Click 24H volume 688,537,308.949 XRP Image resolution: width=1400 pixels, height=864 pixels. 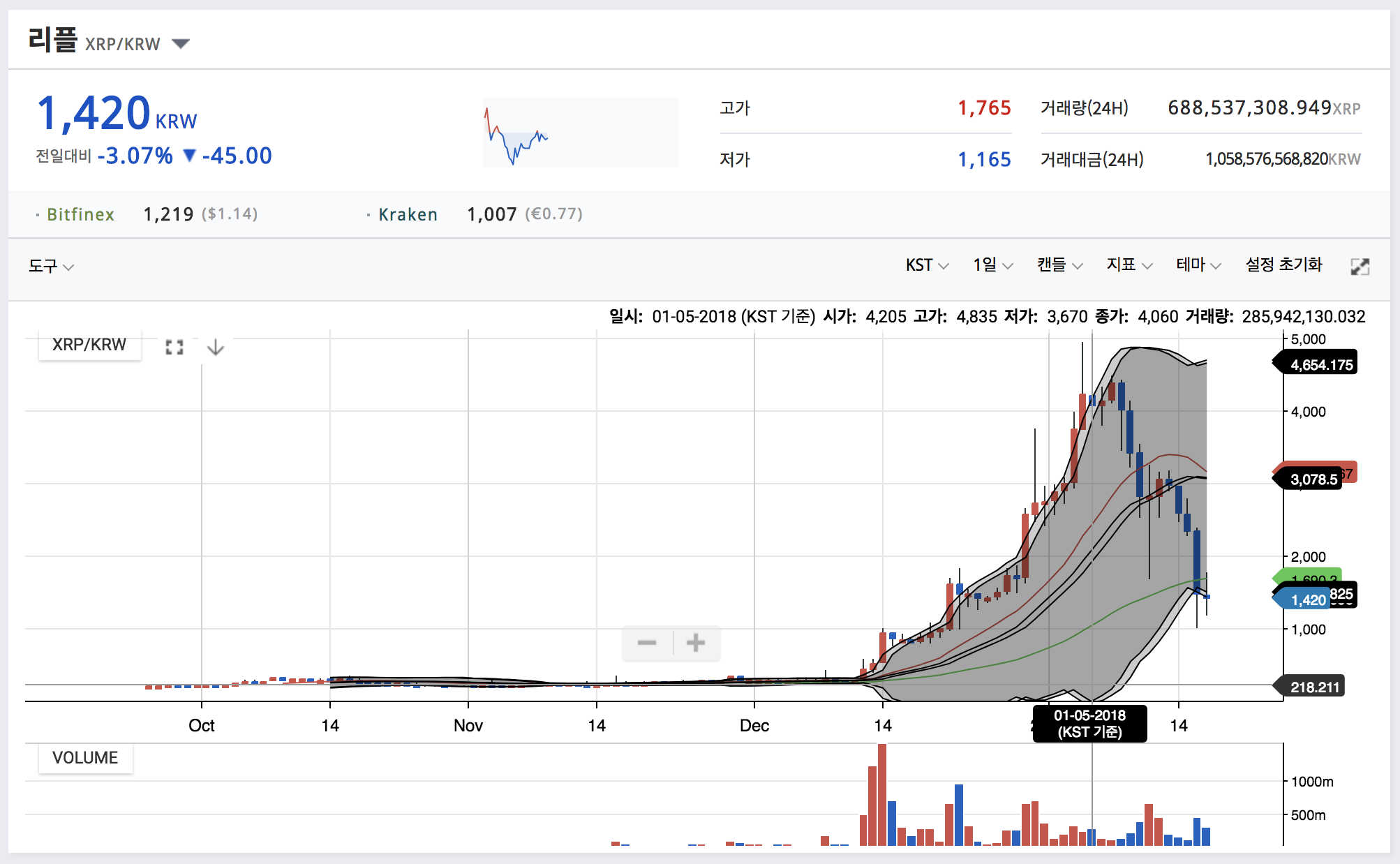coord(1264,108)
